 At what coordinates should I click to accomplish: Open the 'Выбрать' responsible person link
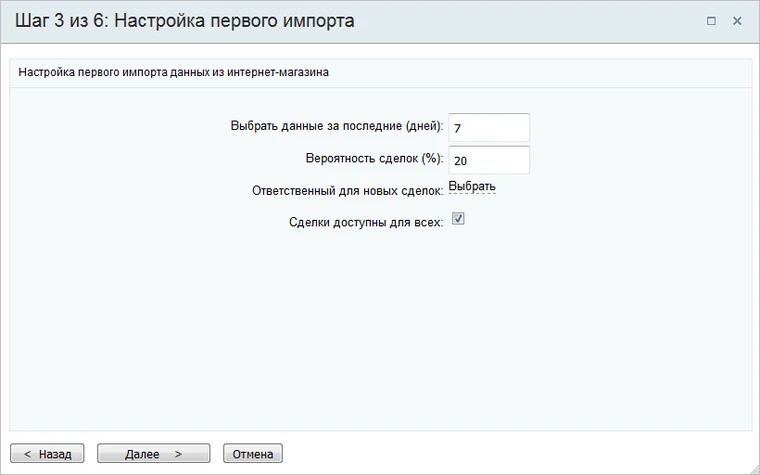pos(472,187)
